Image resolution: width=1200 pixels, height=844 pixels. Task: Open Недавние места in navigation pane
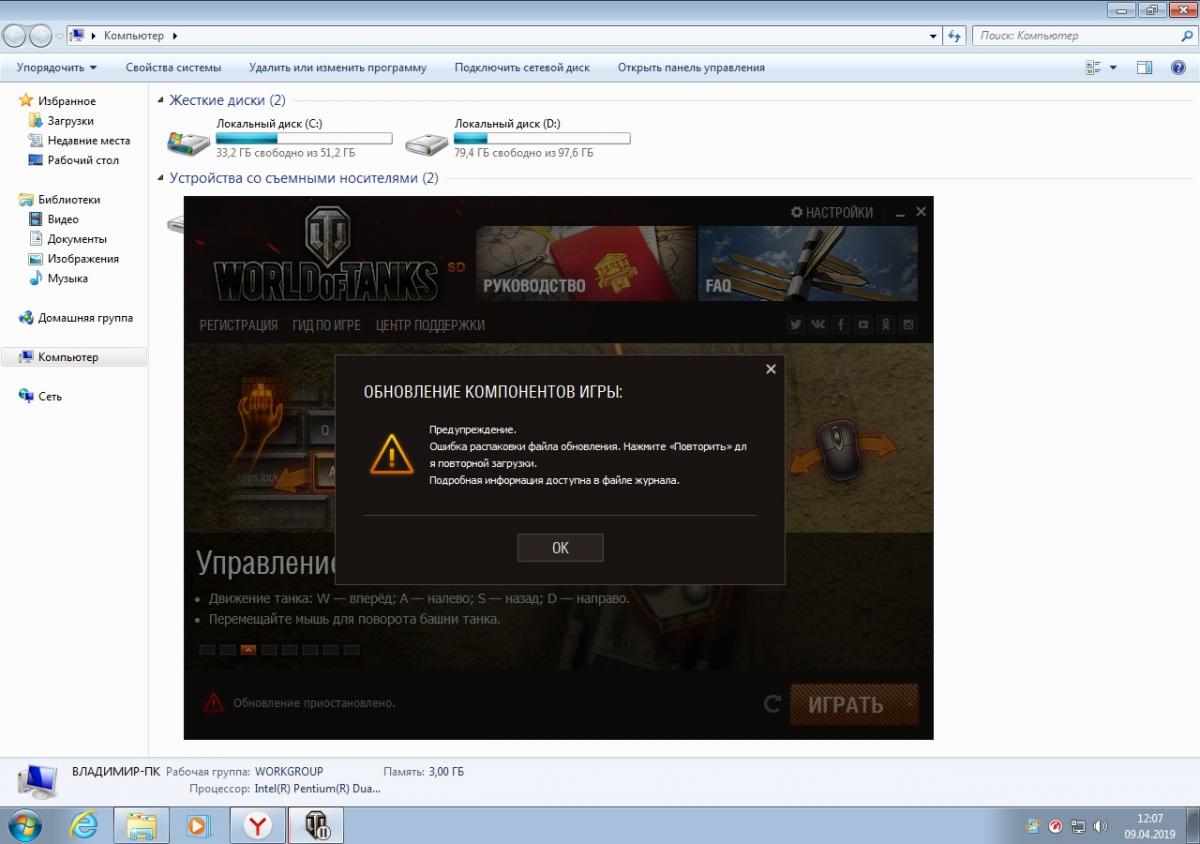pyautogui.click(x=88, y=141)
